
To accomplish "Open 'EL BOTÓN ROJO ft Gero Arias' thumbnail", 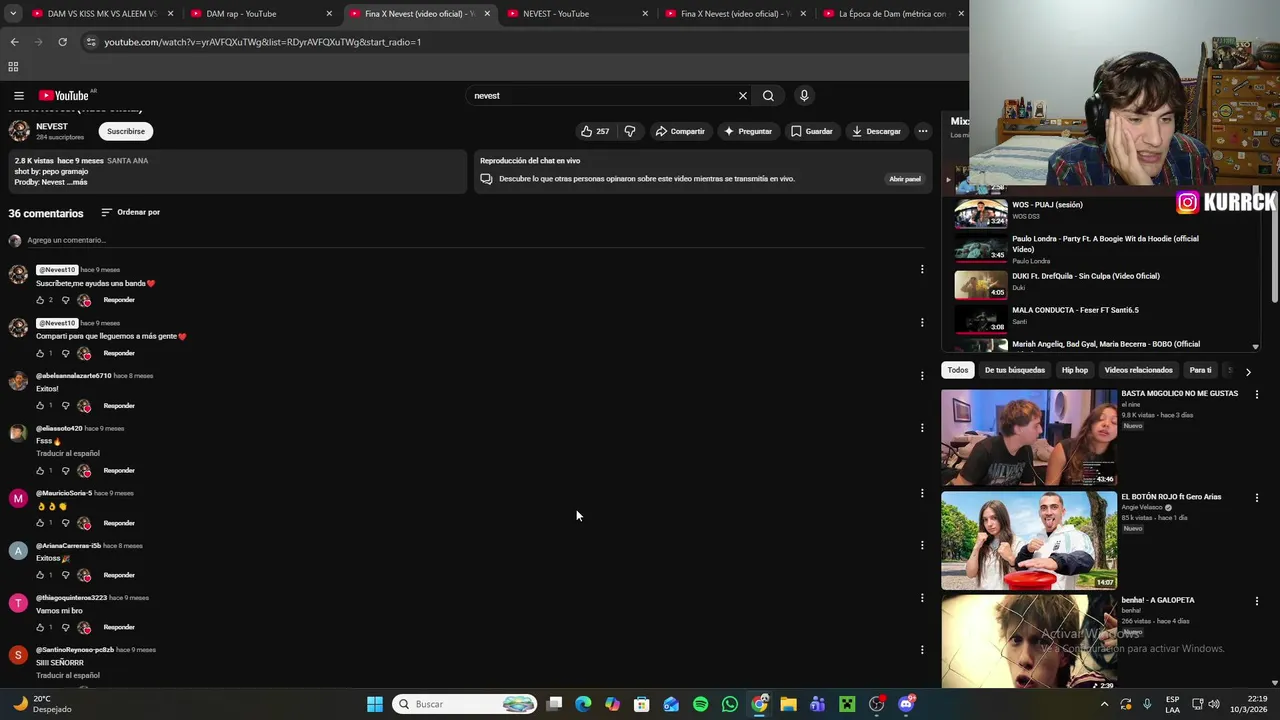I will (x=1029, y=540).
